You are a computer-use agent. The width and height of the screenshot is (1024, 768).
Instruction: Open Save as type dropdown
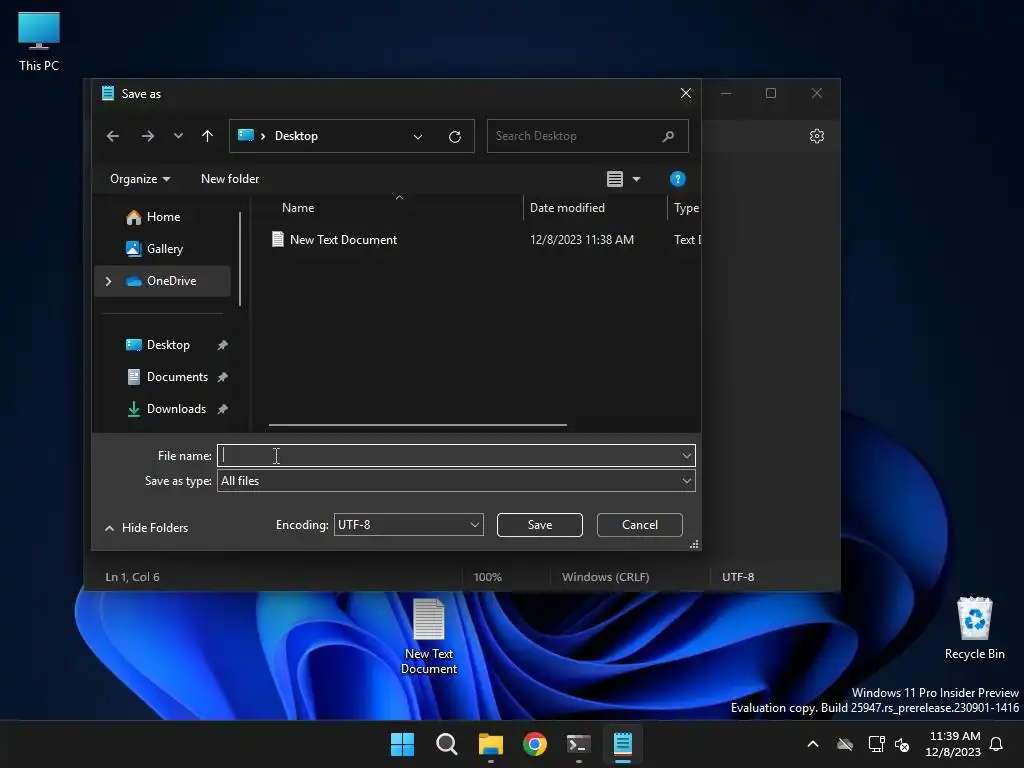(456, 481)
